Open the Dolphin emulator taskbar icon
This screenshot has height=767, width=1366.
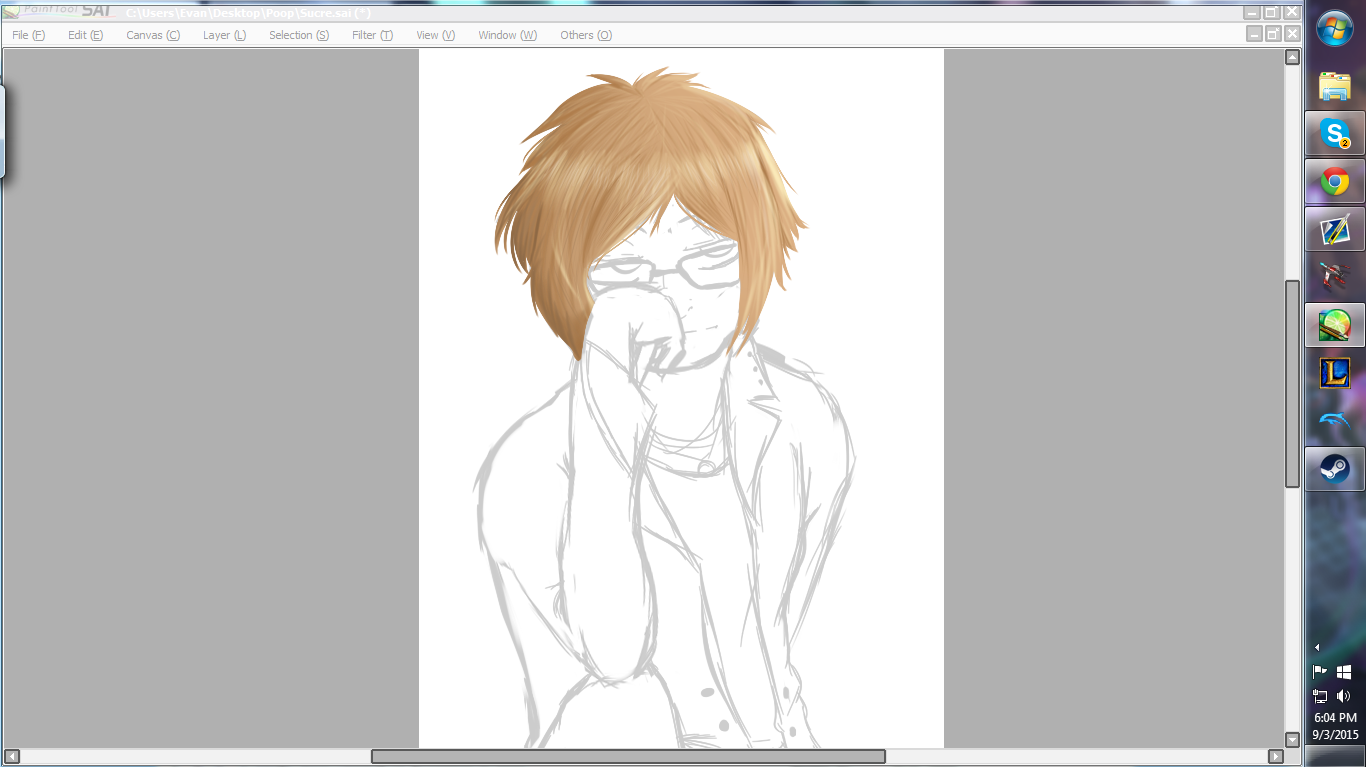point(1335,421)
